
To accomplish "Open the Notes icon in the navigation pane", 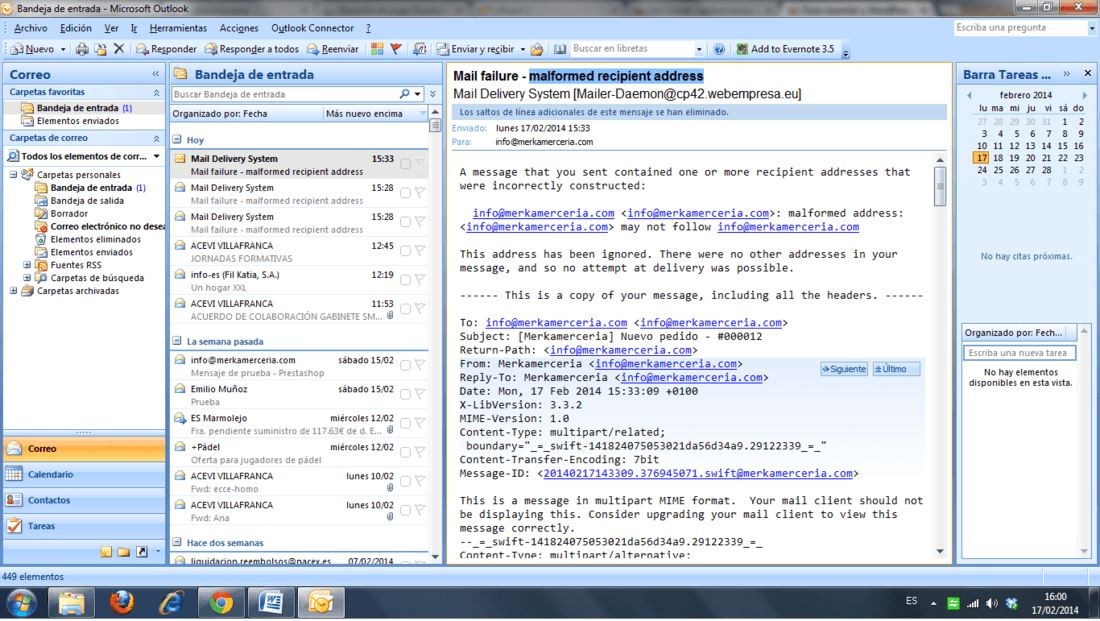I will [x=106, y=552].
